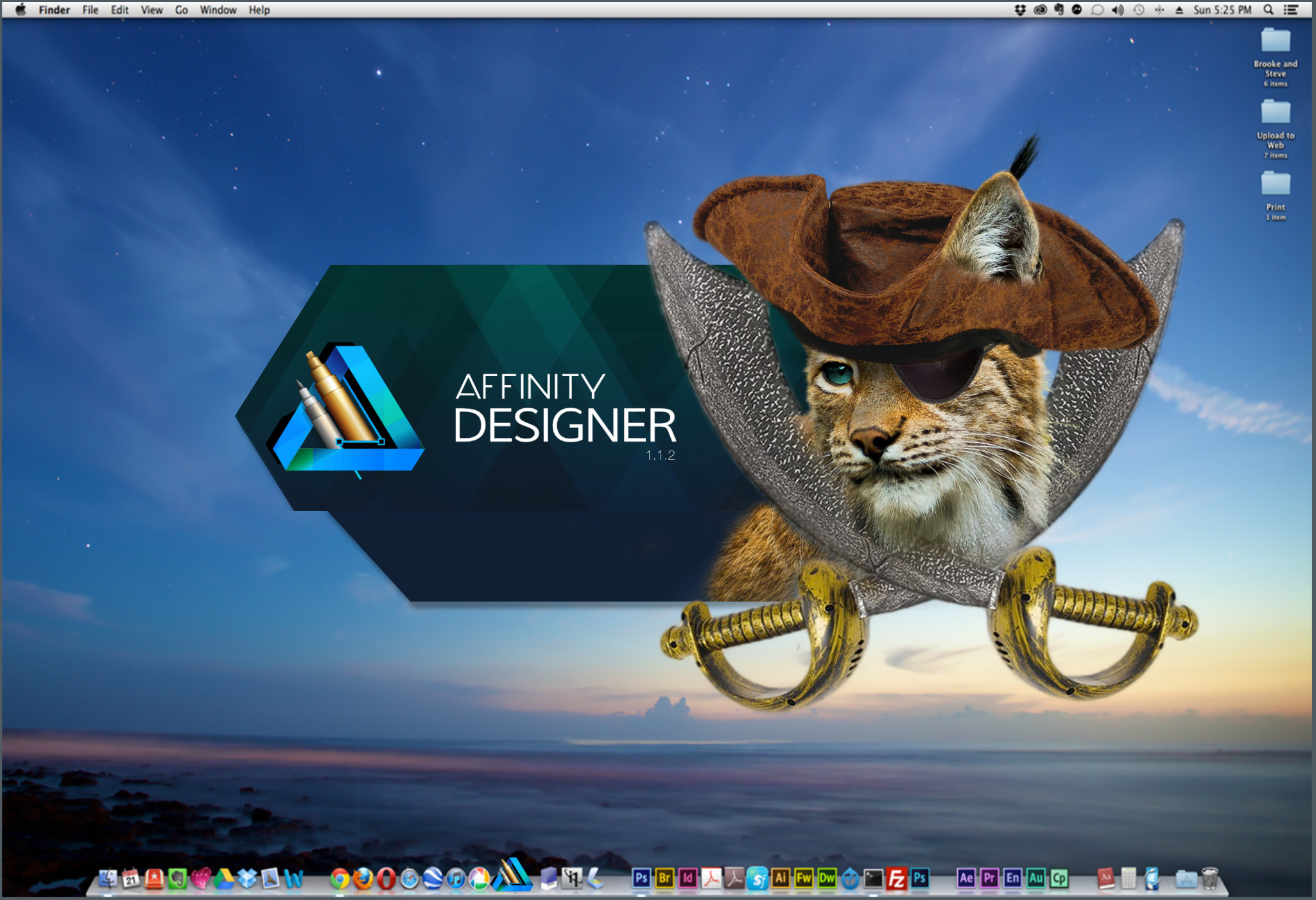Click the Eject button in the menu bar
This screenshot has height=900, width=1316.
pyautogui.click(x=1179, y=10)
